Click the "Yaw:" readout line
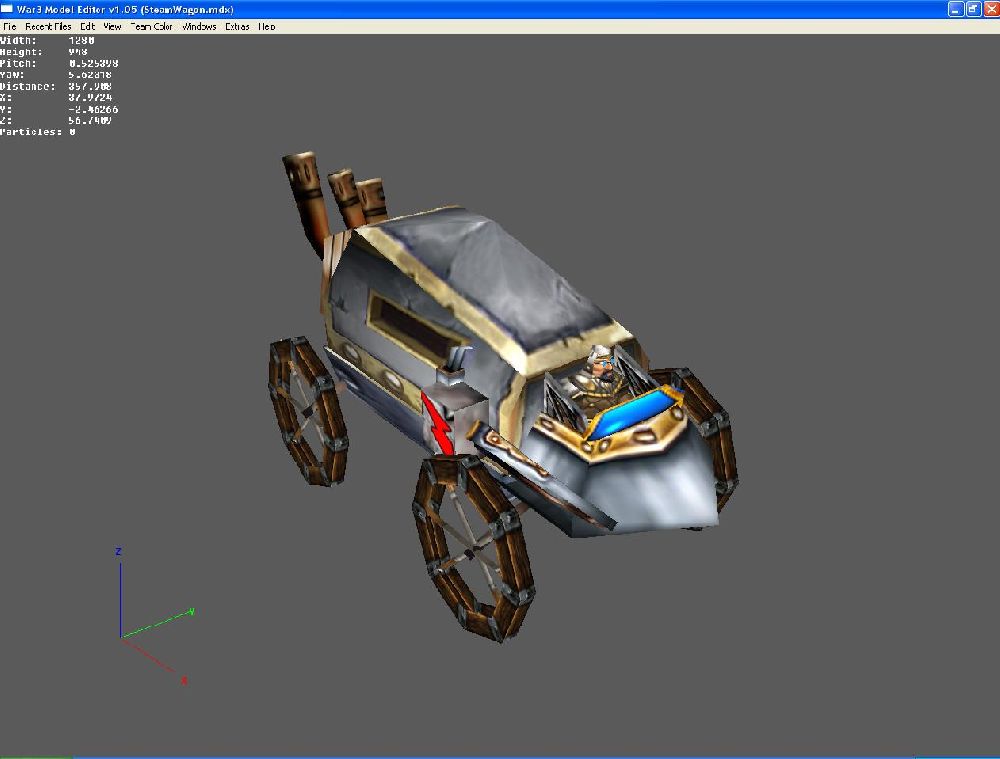This screenshot has width=1000, height=759. (55, 75)
